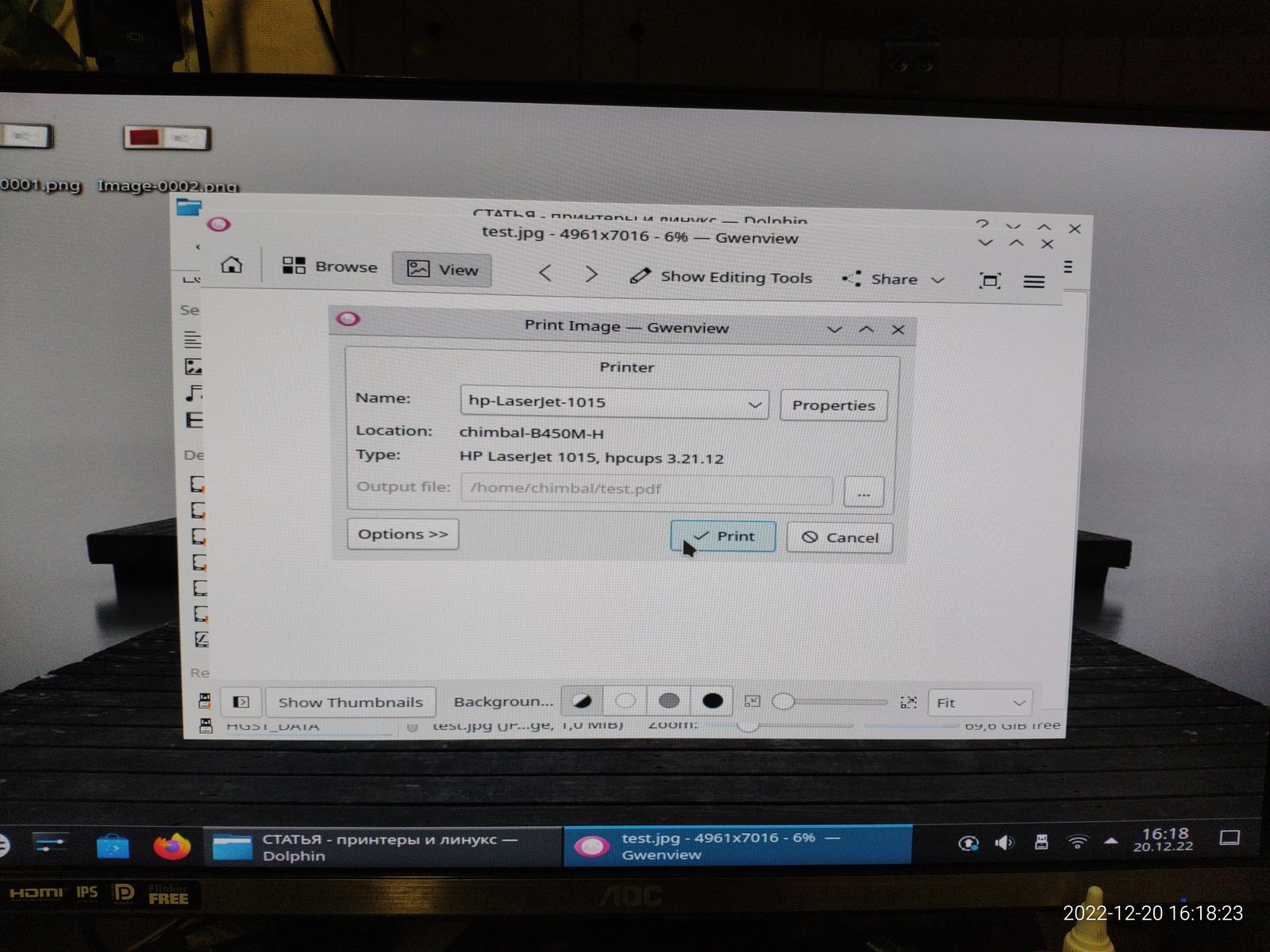Open the Fit zoom dropdown
The width and height of the screenshot is (1270, 952).
980,703
